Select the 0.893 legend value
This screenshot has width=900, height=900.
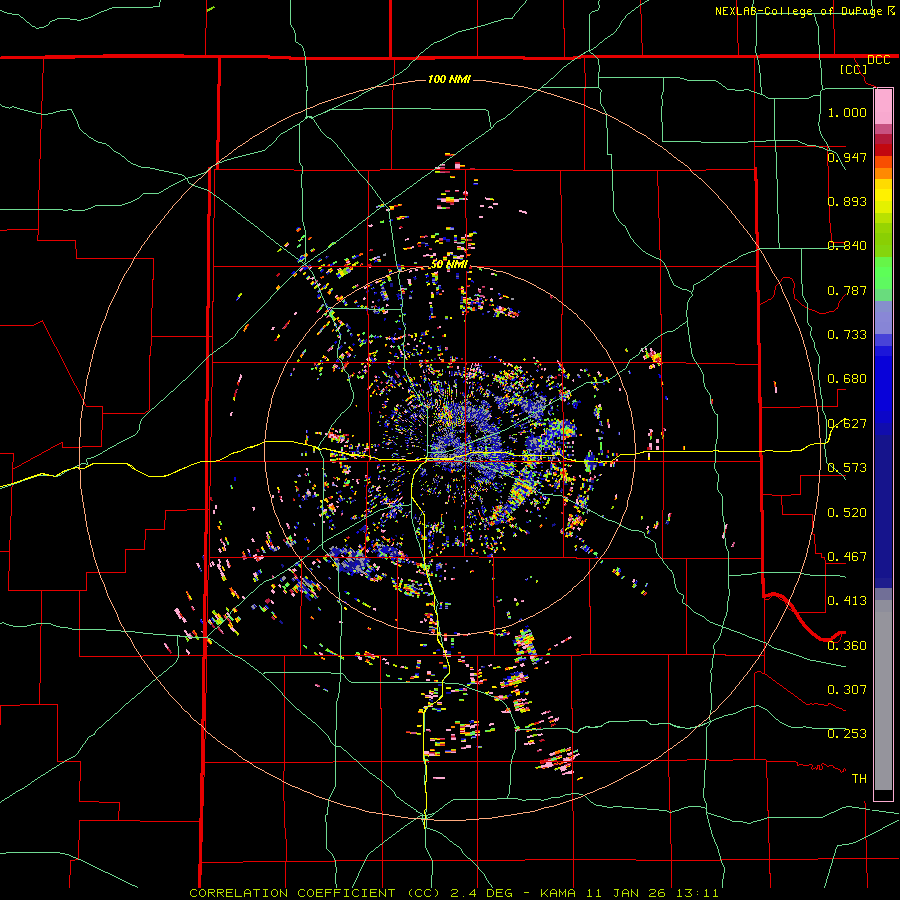pyautogui.click(x=847, y=201)
